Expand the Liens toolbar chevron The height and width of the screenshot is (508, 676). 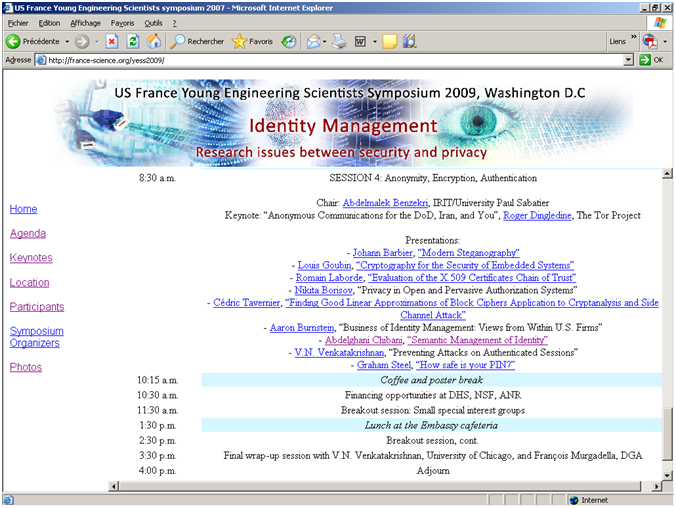tap(634, 37)
